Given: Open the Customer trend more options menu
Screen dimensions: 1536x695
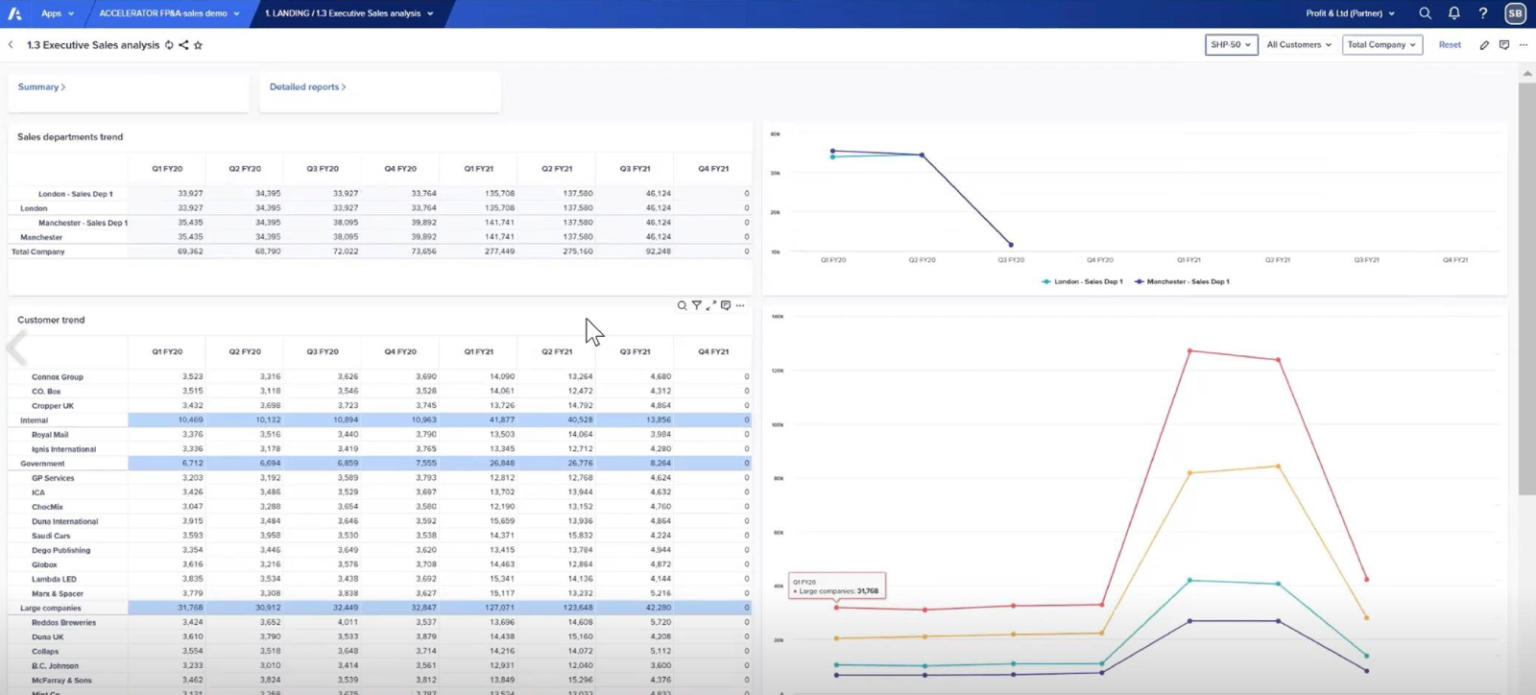Looking at the screenshot, I should (x=741, y=306).
